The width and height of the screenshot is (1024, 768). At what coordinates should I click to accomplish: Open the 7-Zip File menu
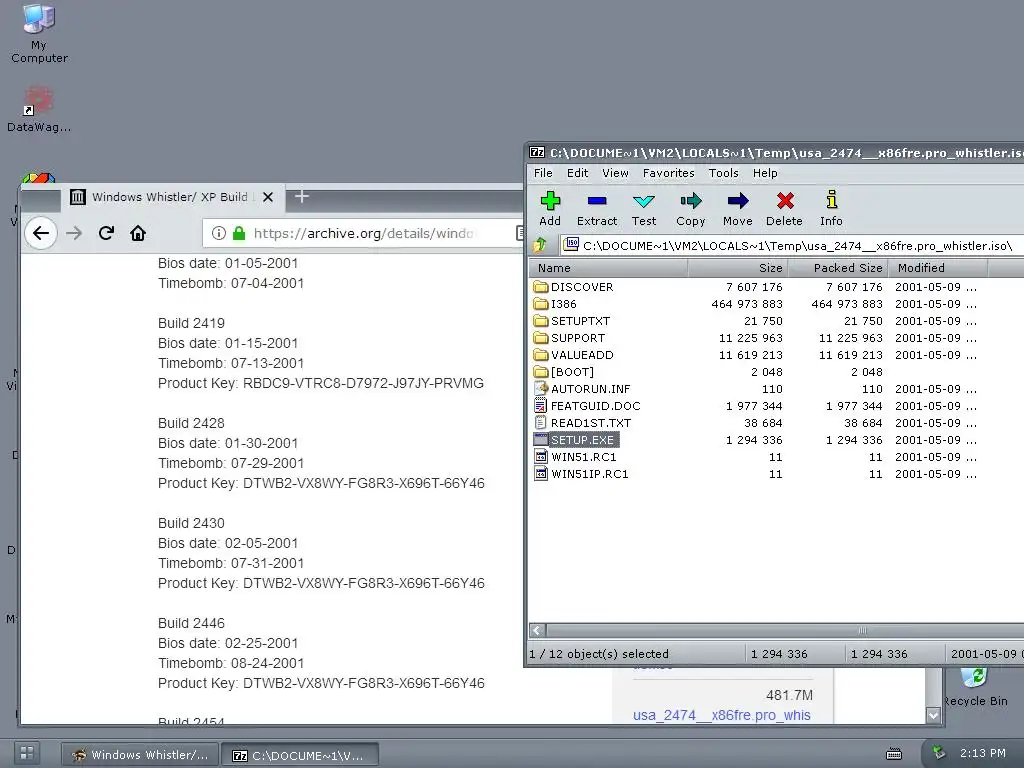pos(543,173)
